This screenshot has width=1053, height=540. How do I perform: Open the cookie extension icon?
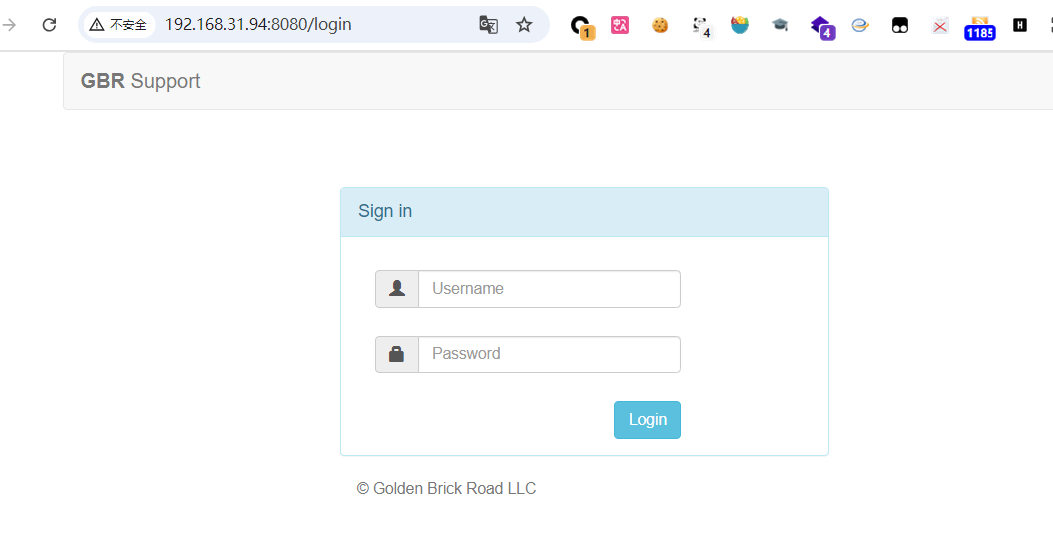point(660,26)
